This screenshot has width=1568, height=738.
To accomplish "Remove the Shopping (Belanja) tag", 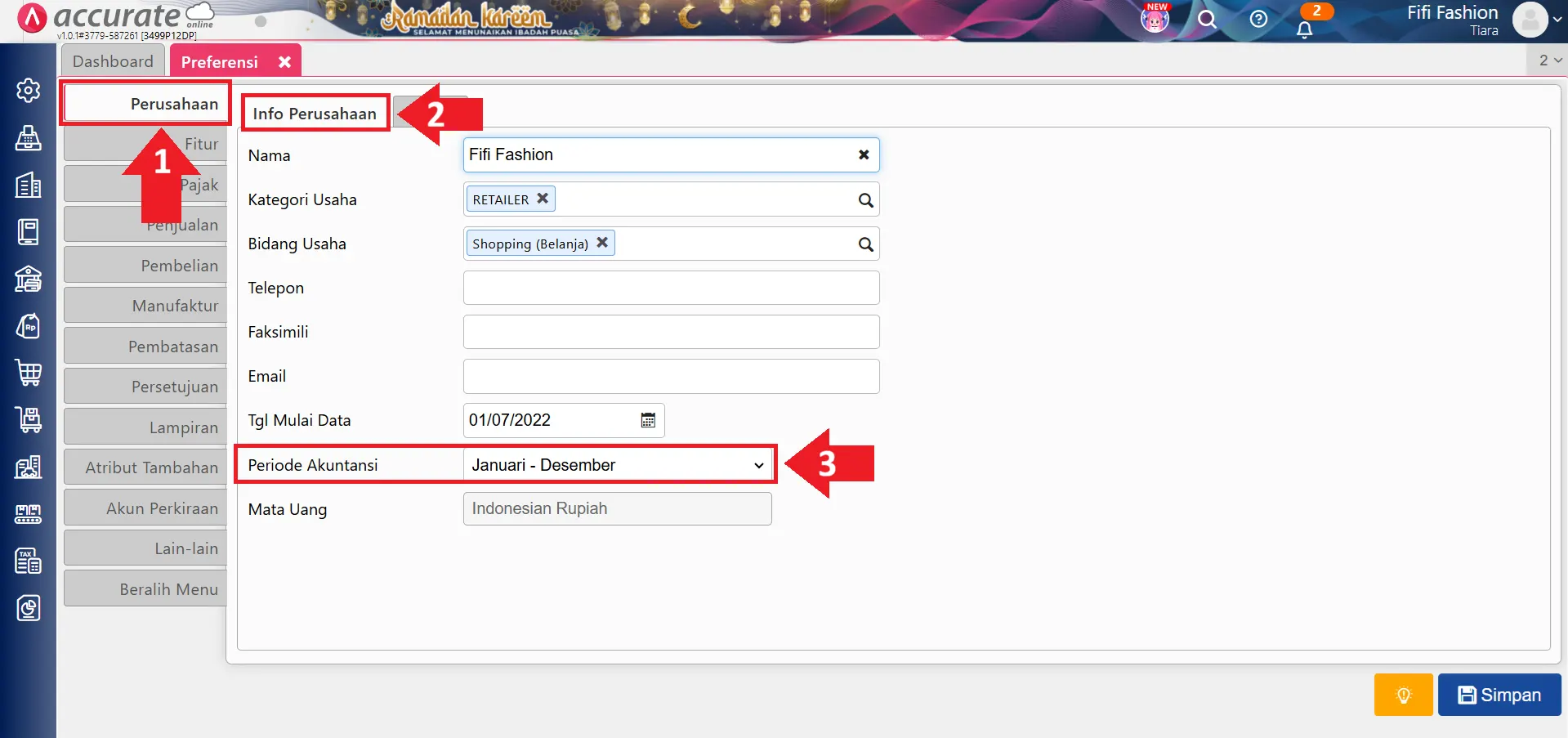I will (602, 243).
